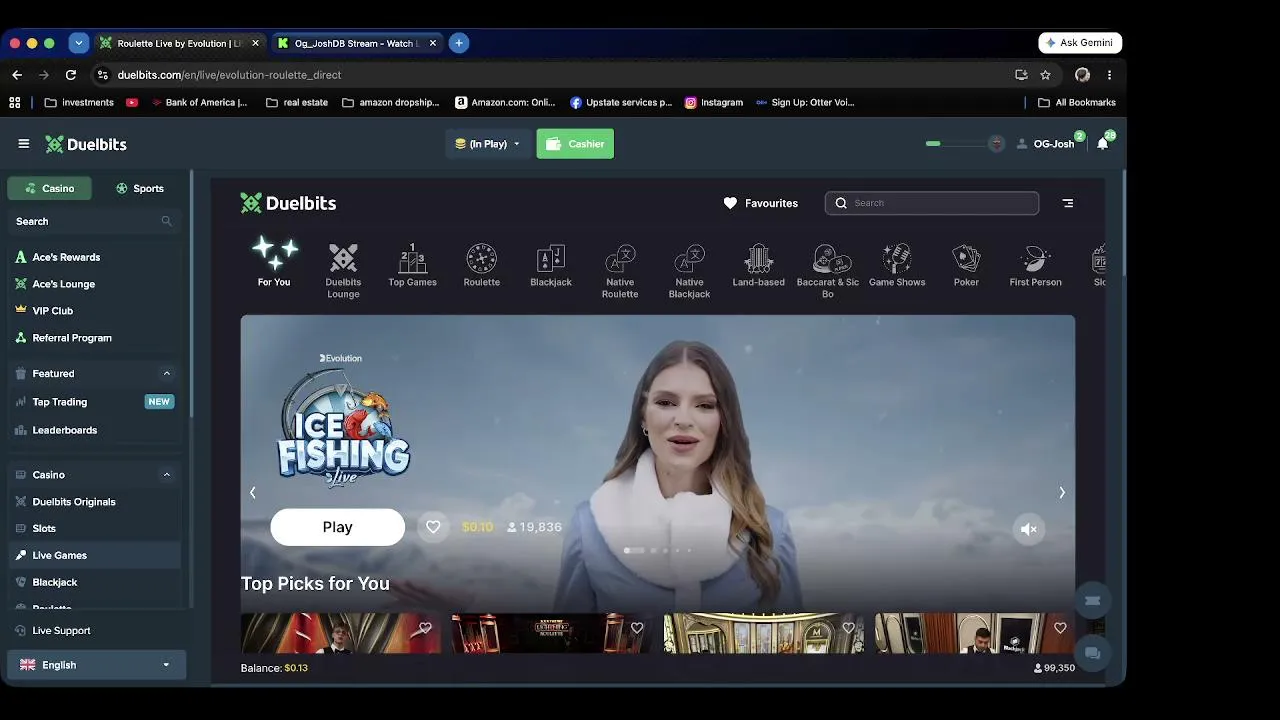This screenshot has width=1280, height=720.
Task: Open the Chrome profile avatar
Action: (1082, 75)
